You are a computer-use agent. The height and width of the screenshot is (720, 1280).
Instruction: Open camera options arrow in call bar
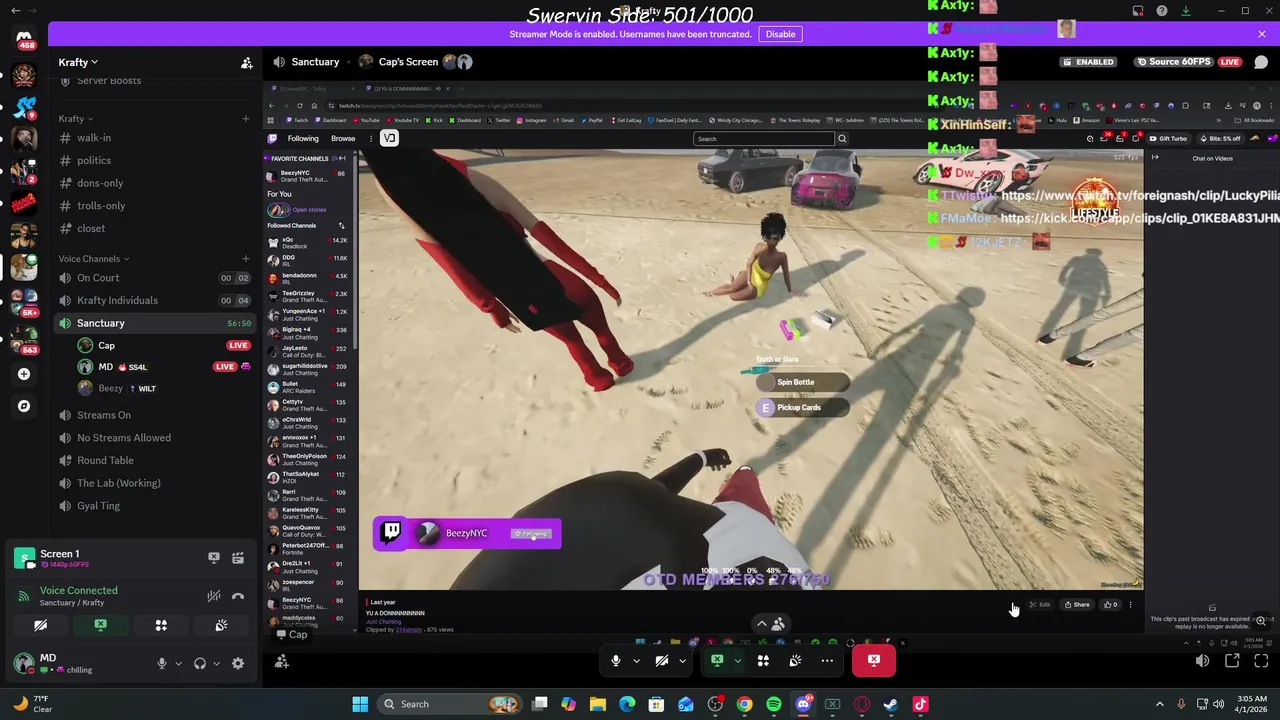682,661
